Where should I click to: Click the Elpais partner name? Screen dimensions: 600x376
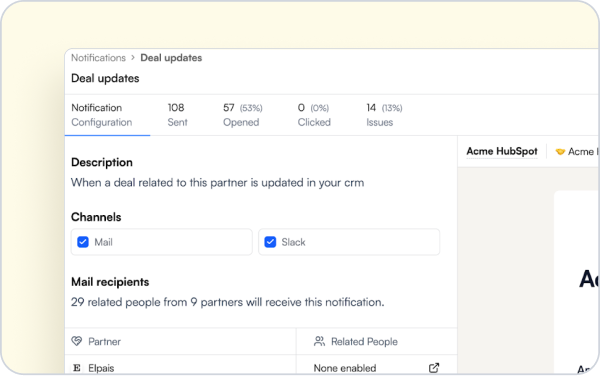click(x=101, y=368)
